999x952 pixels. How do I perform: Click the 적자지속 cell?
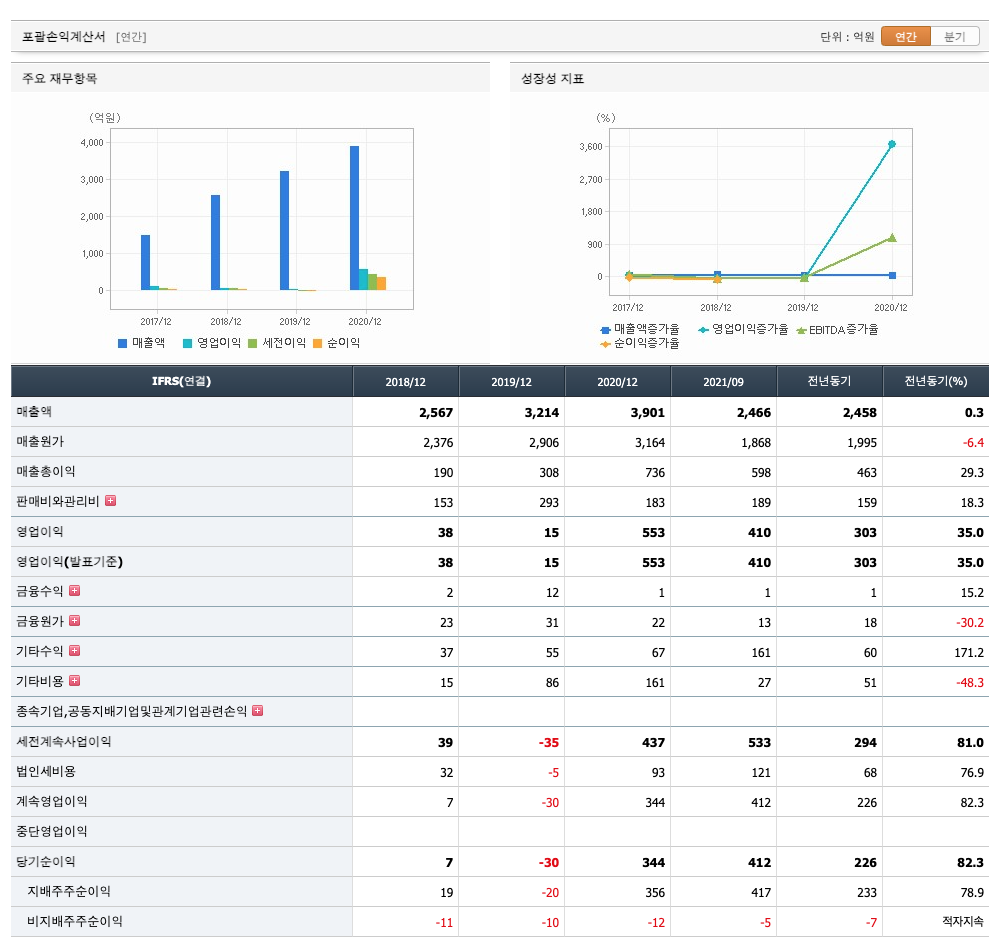[x=963, y=921]
